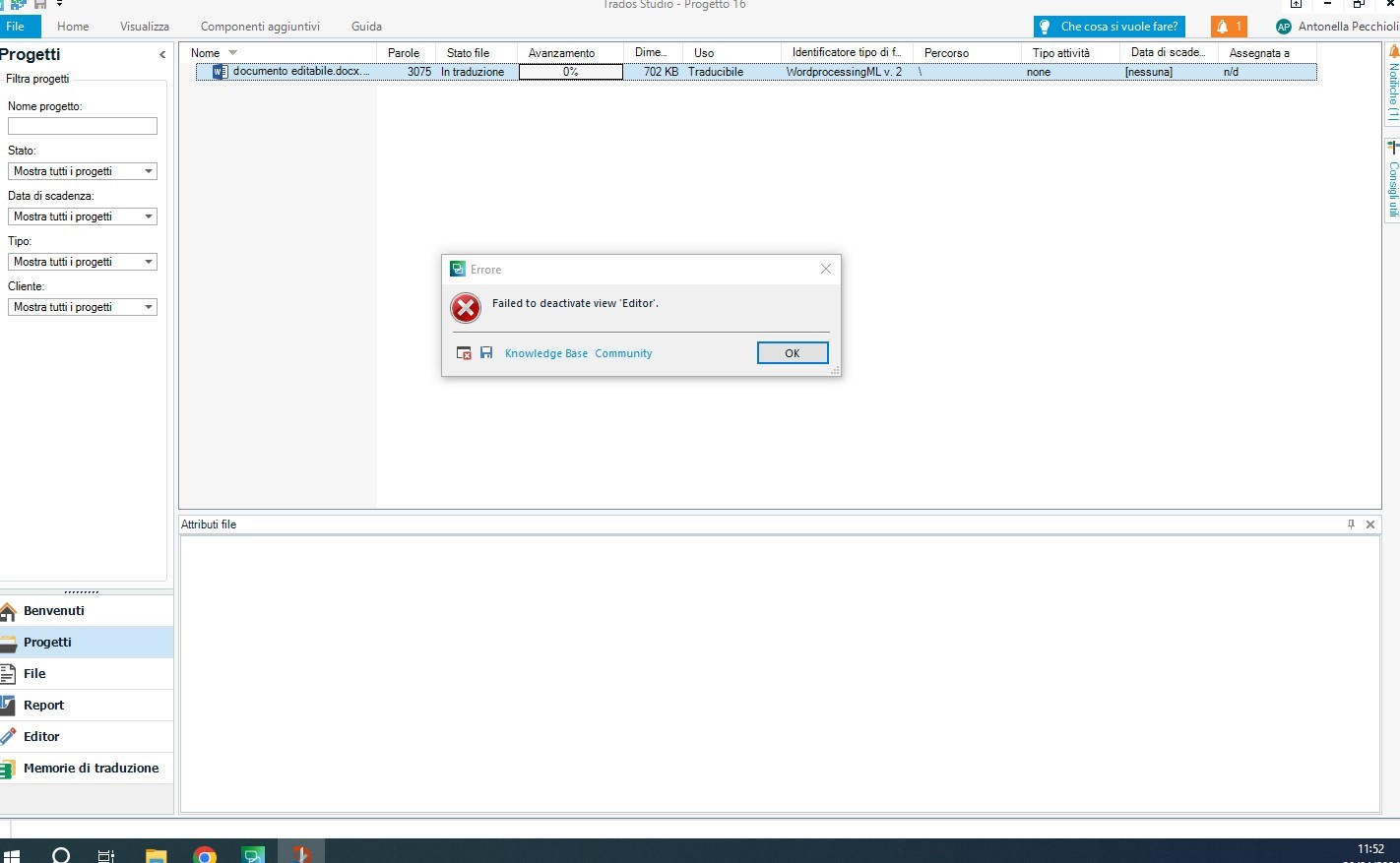Viewport: 1400px width, 863px height.
Task: Click the Parole column header
Action: click(x=405, y=53)
